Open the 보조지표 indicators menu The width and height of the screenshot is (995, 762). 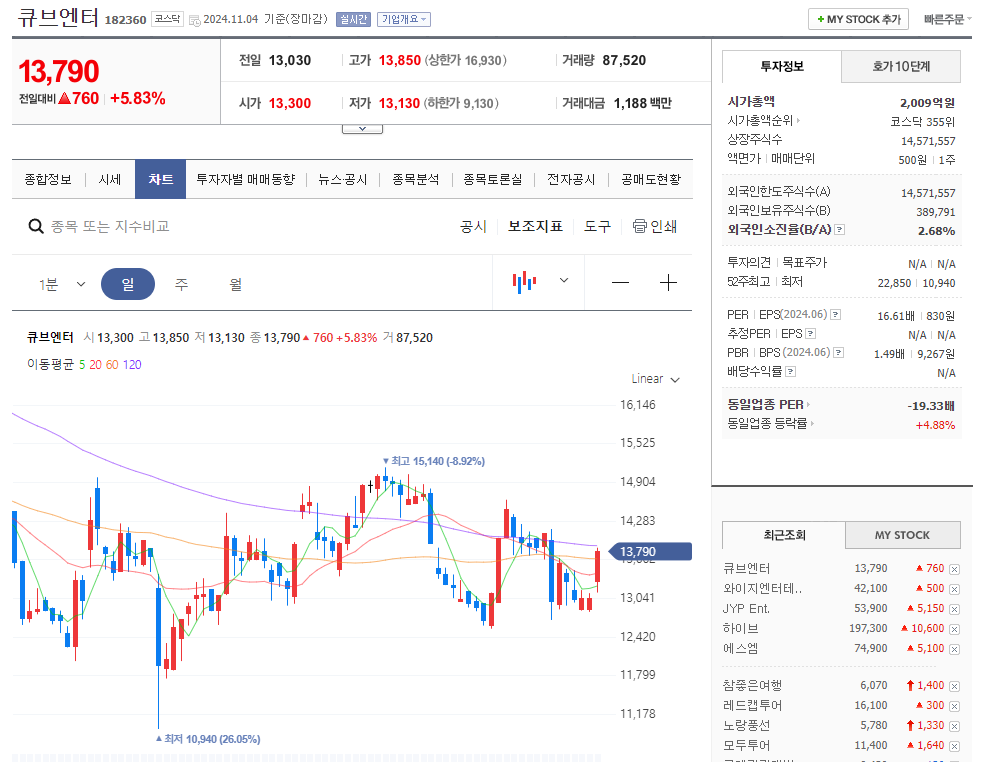click(x=535, y=227)
